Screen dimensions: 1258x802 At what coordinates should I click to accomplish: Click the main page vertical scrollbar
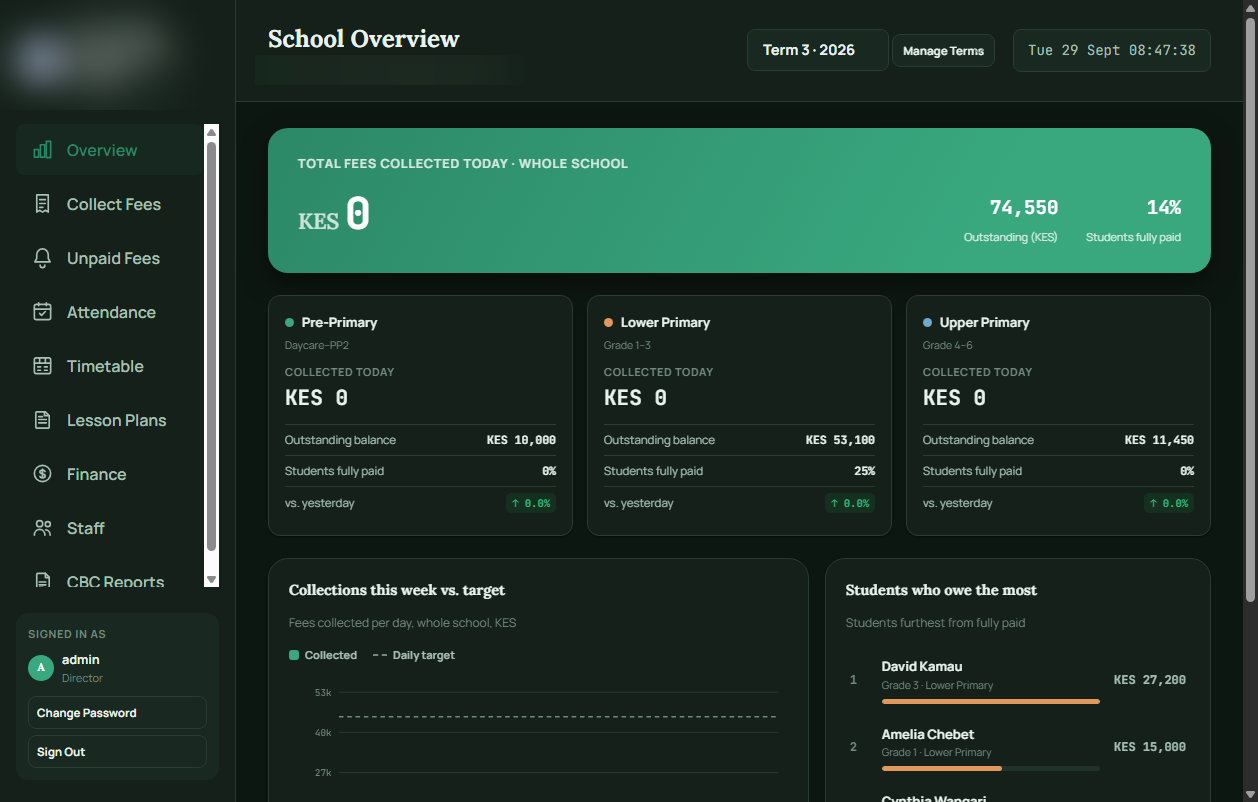point(1250,310)
